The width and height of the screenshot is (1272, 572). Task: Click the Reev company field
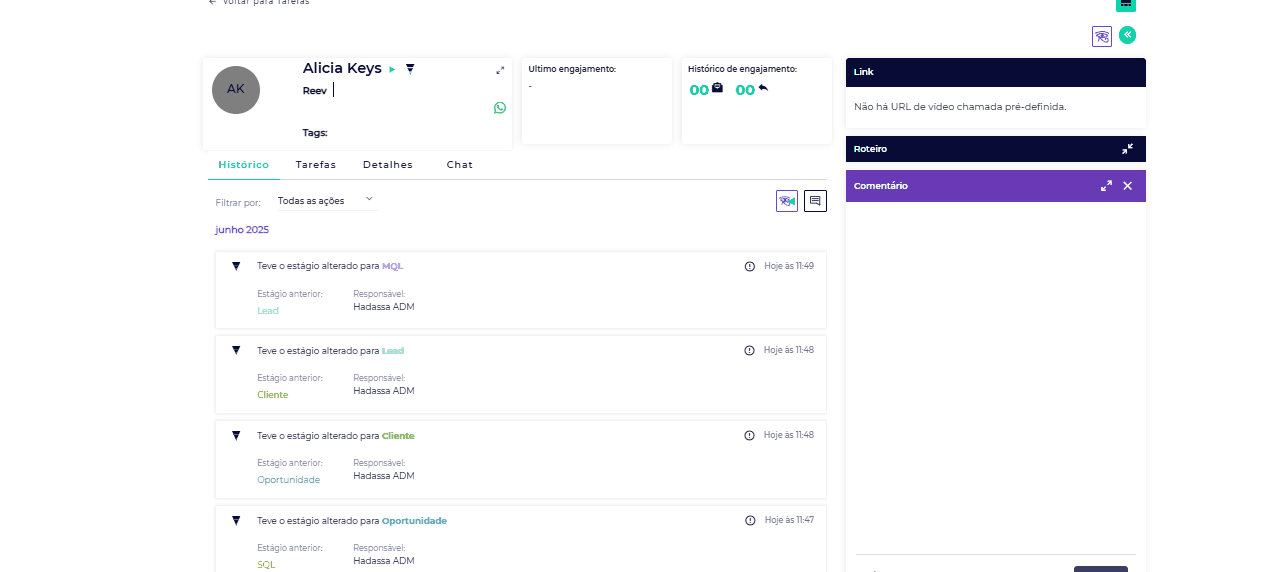pos(315,91)
